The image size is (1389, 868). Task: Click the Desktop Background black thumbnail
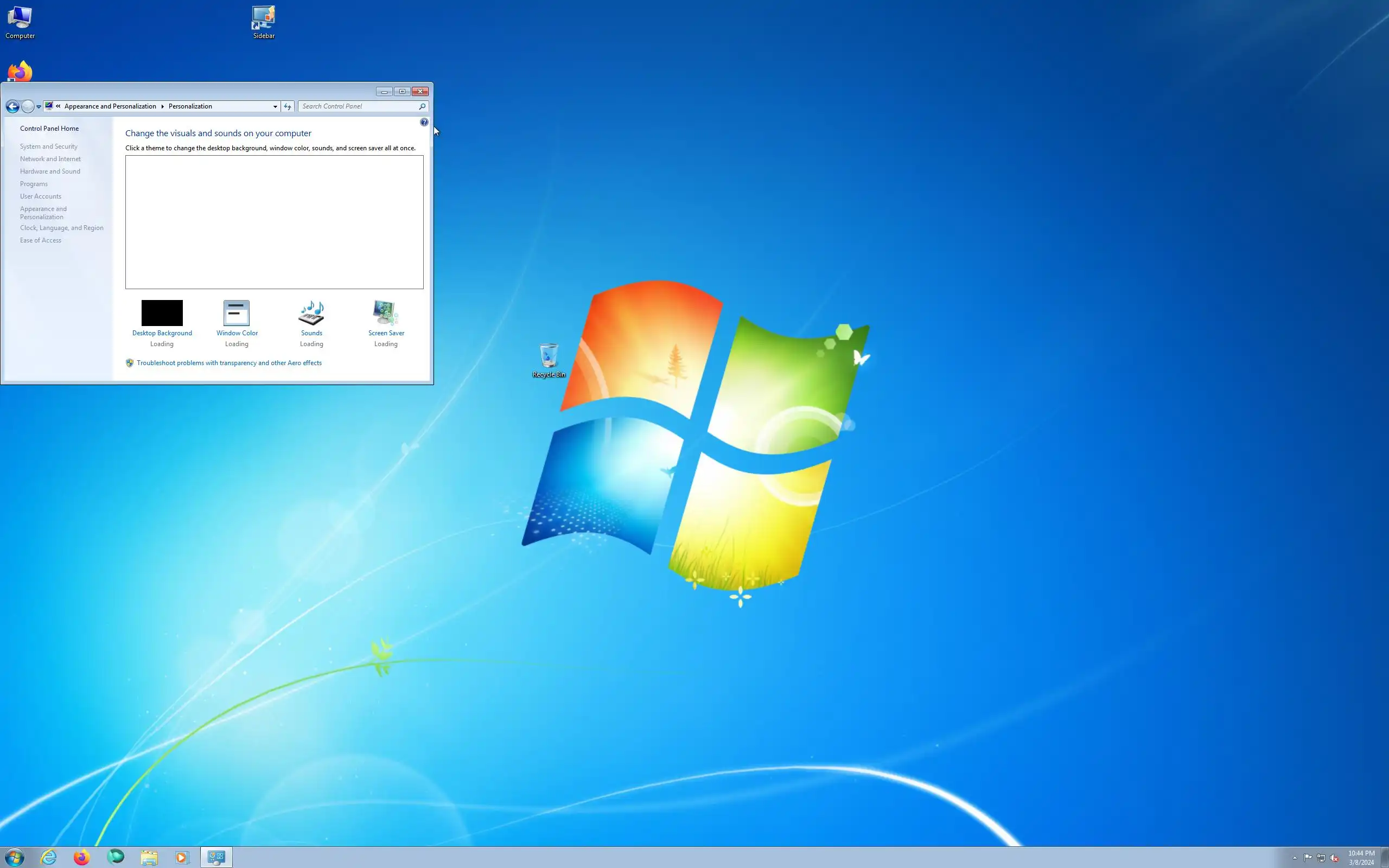click(162, 313)
